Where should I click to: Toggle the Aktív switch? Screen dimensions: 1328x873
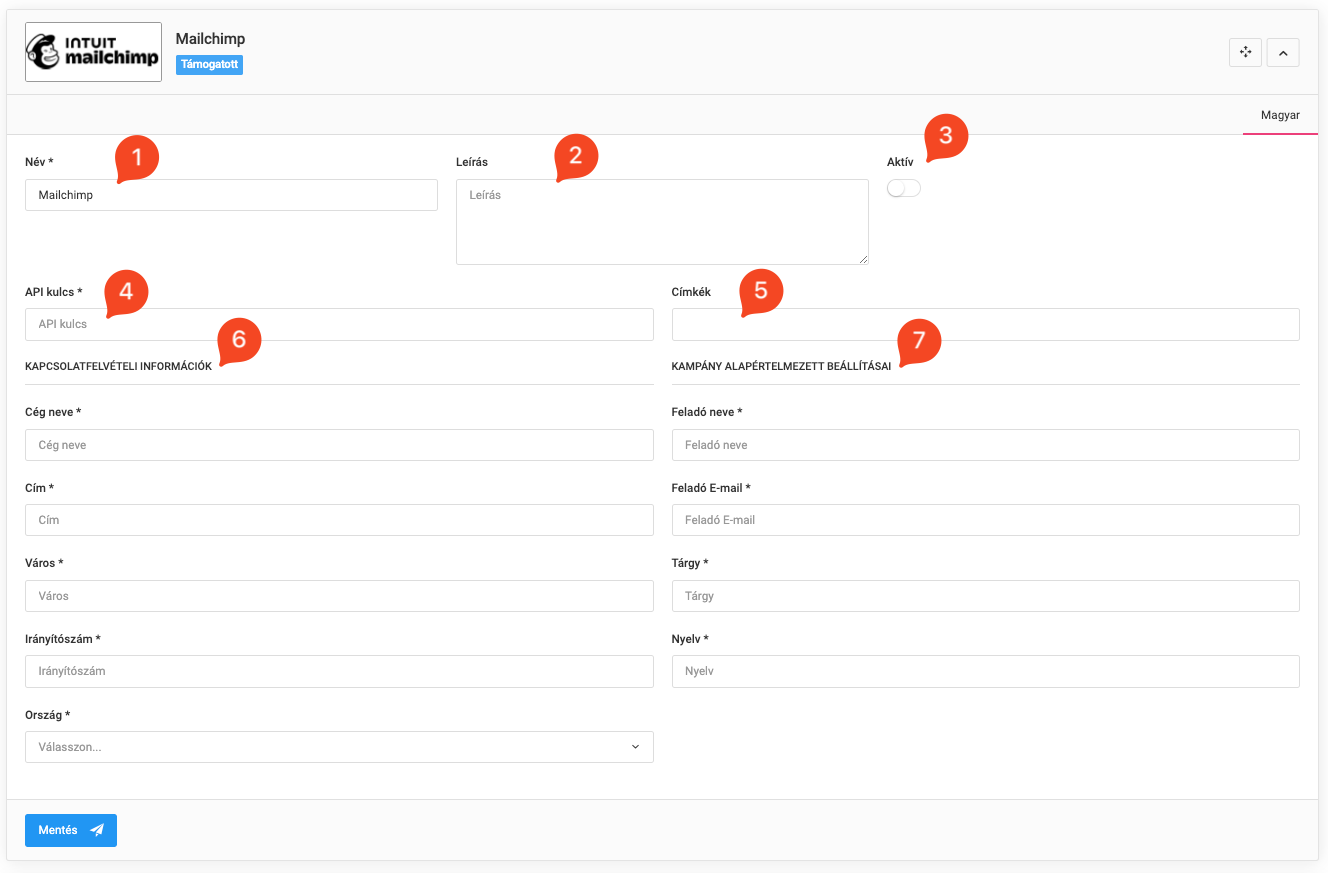(904, 188)
